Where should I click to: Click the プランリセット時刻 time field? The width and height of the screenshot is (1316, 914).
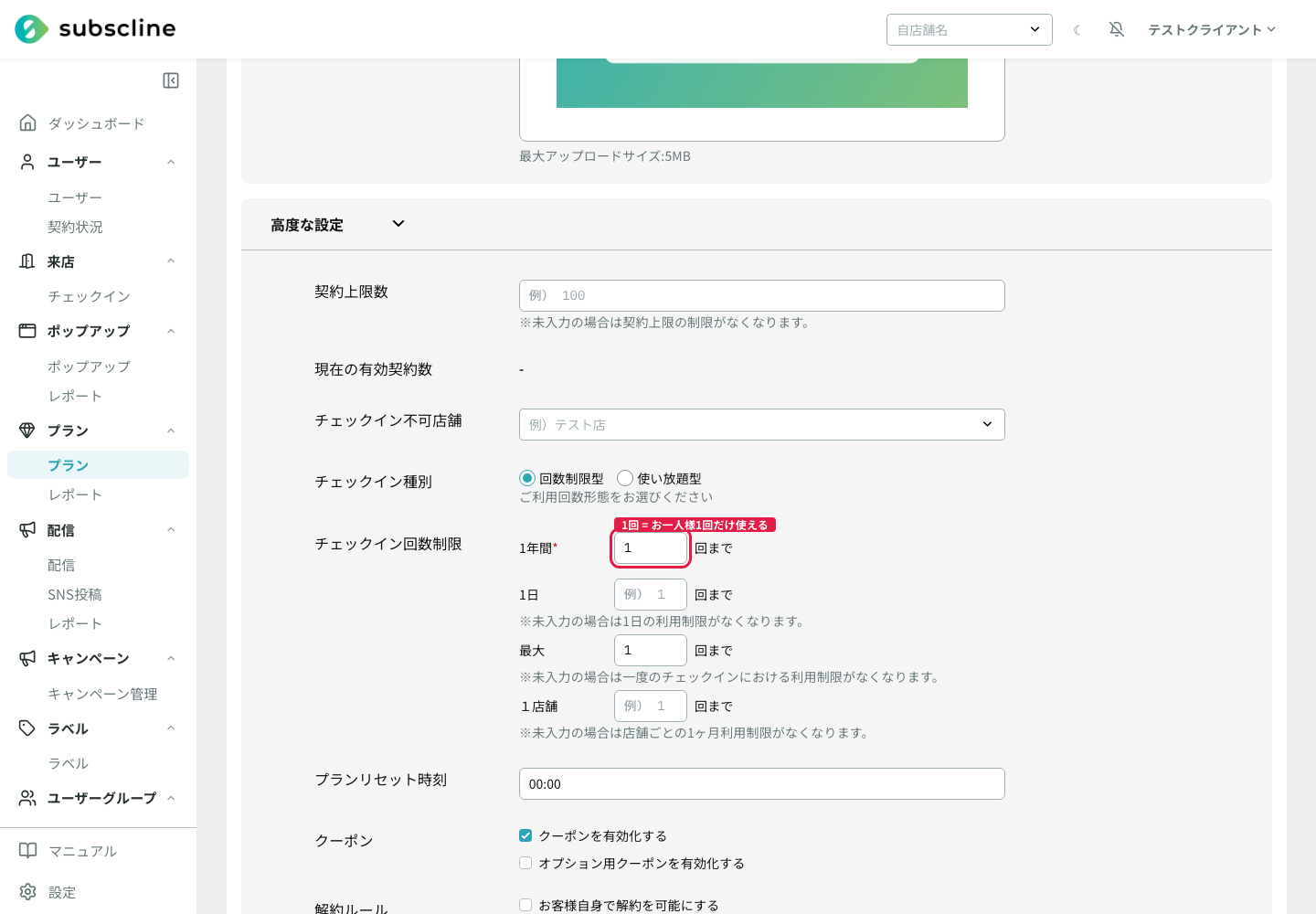[x=762, y=783]
